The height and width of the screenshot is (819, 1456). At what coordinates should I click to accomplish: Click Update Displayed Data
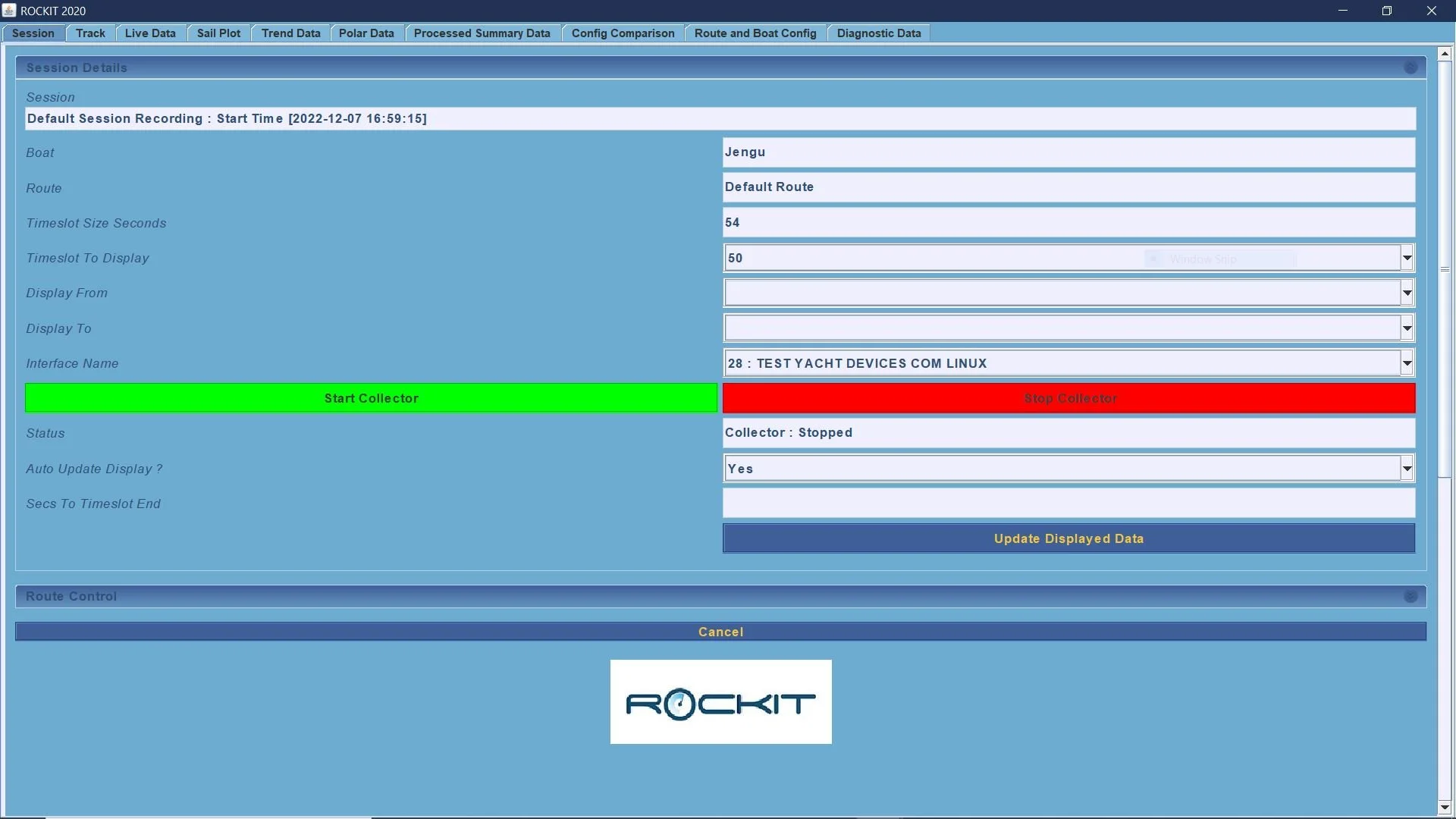coord(1068,538)
